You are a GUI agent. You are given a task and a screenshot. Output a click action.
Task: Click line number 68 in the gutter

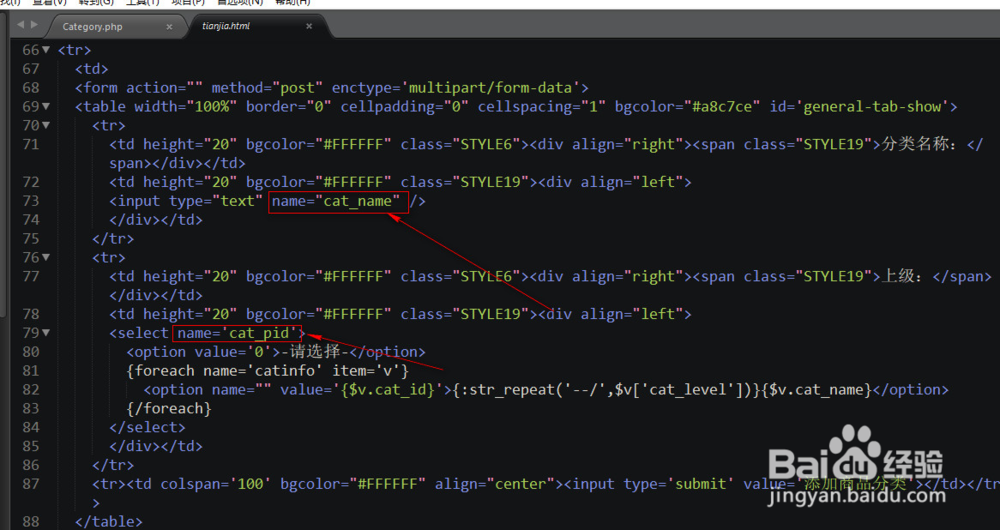click(31, 87)
